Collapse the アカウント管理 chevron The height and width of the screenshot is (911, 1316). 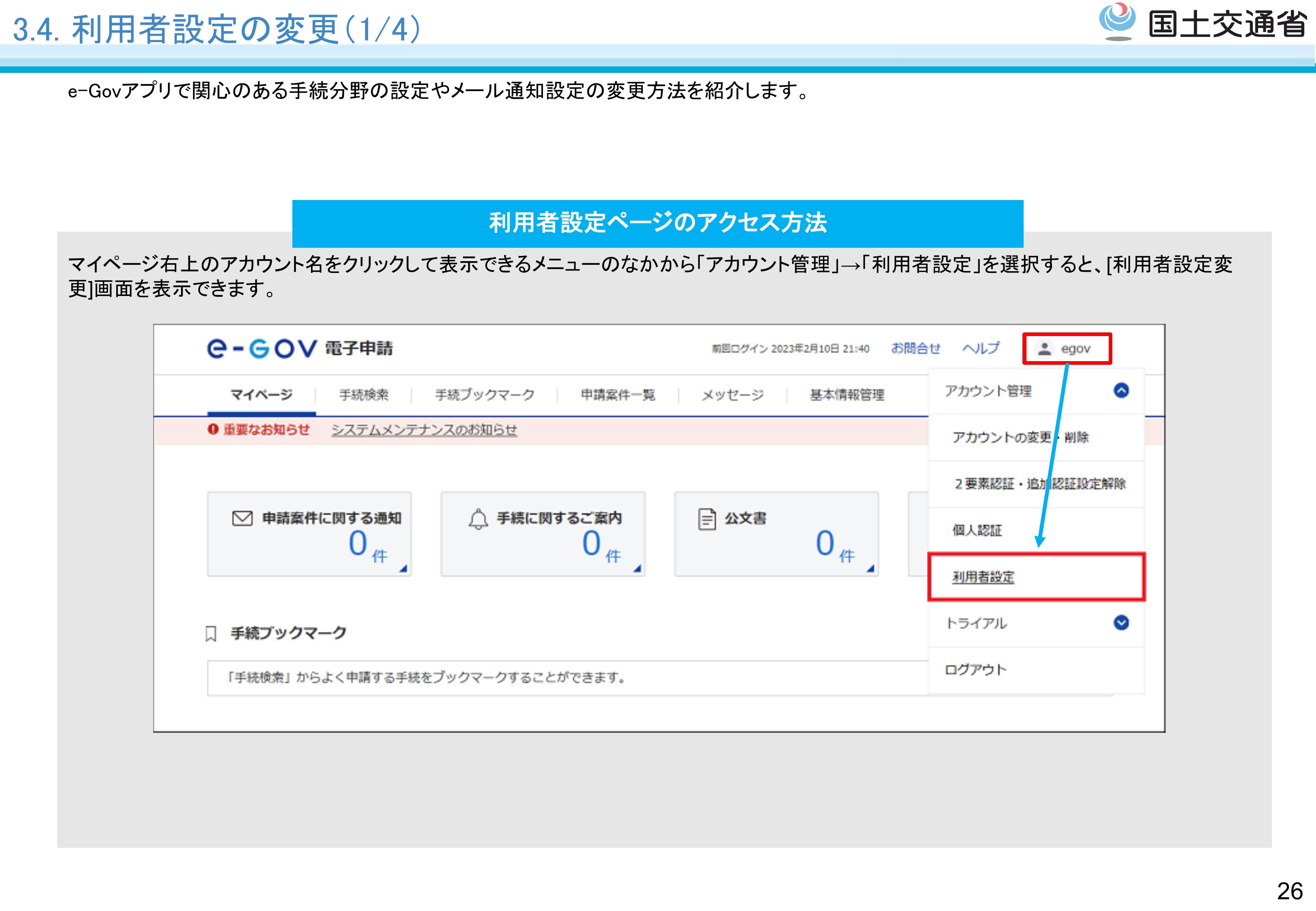[x=1121, y=390]
